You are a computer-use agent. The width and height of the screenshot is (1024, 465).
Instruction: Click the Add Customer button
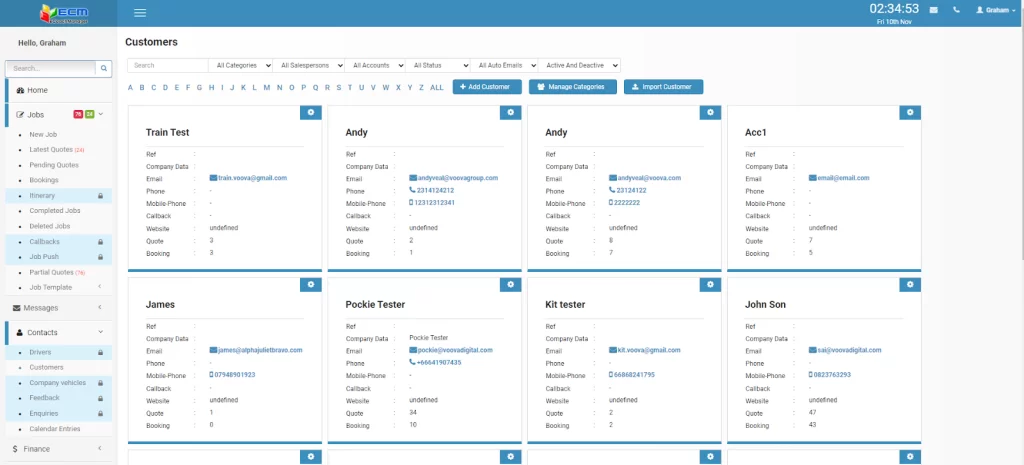pos(486,87)
